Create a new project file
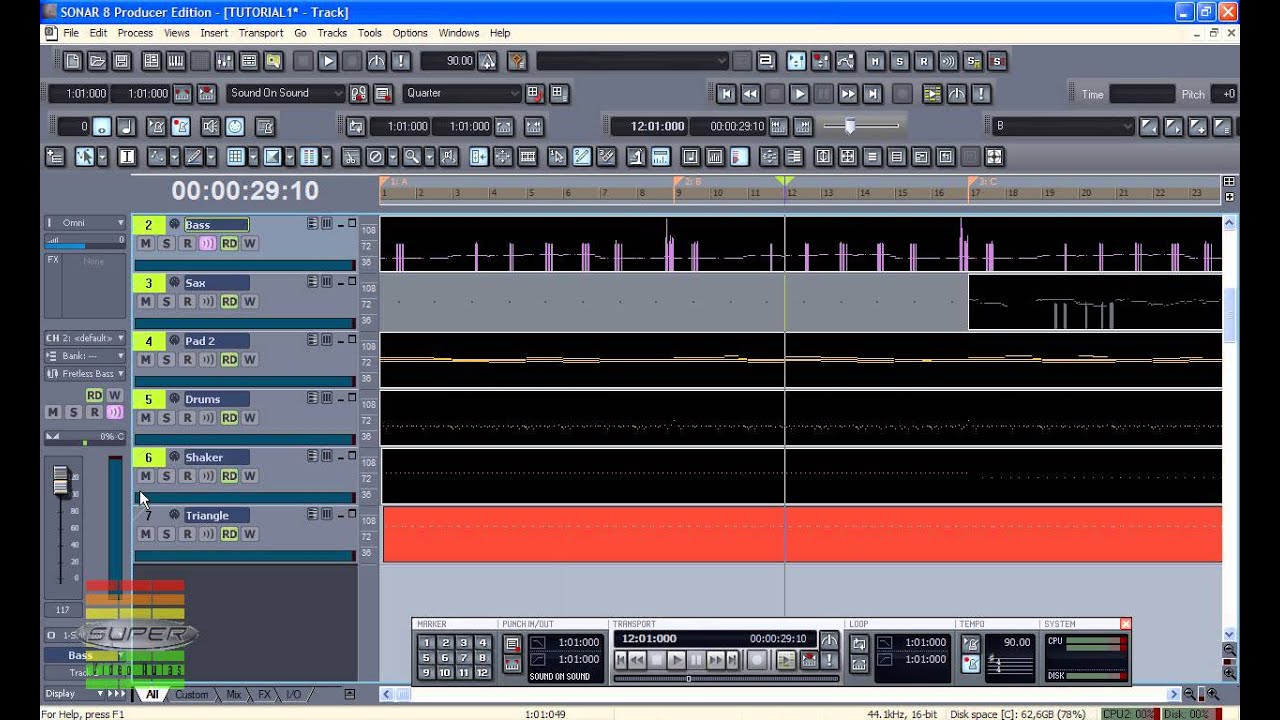Image resolution: width=1280 pixels, height=720 pixels. [x=73, y=61]
